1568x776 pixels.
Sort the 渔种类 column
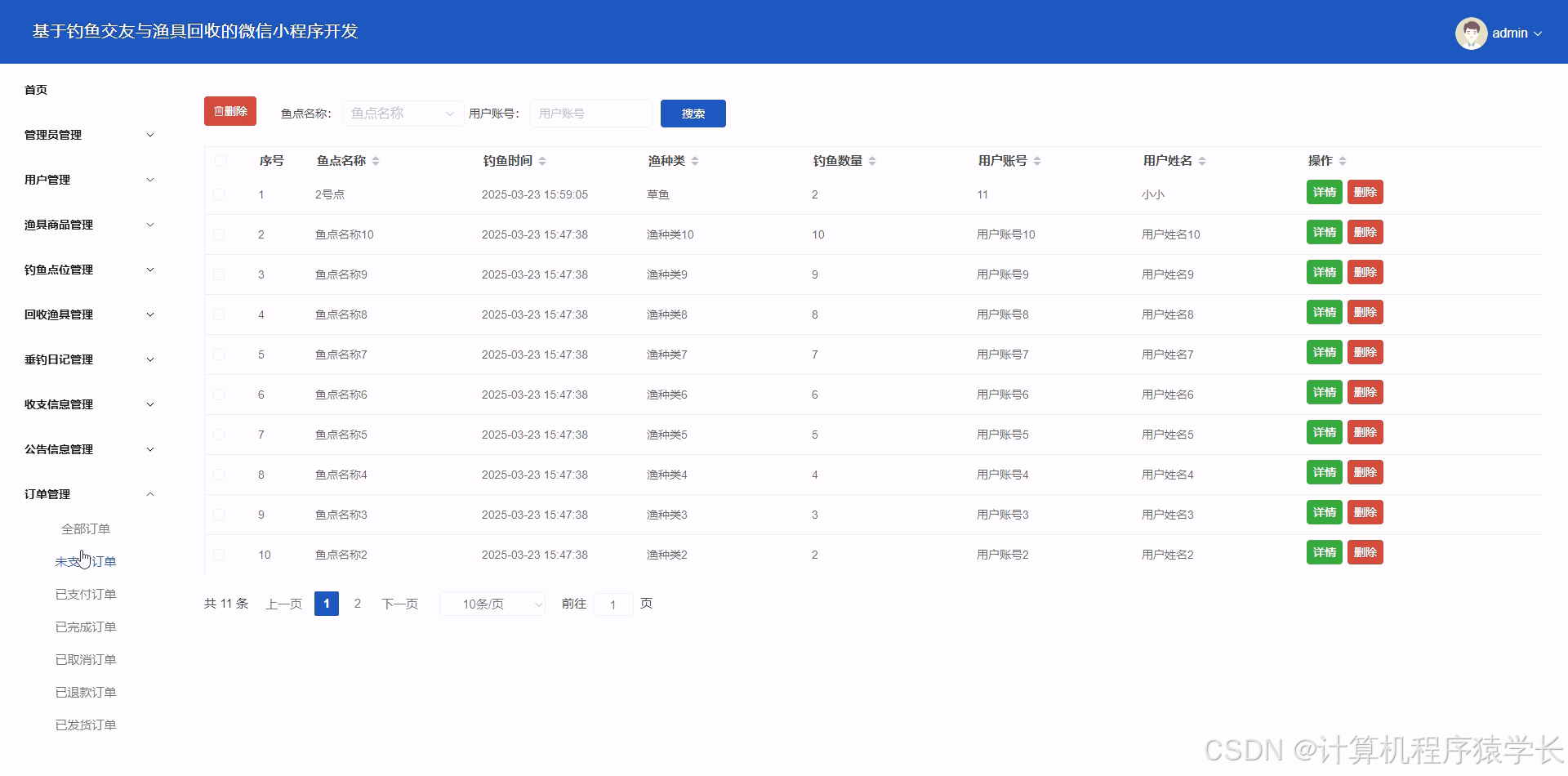pyautogui.click(x=696, y=161)
